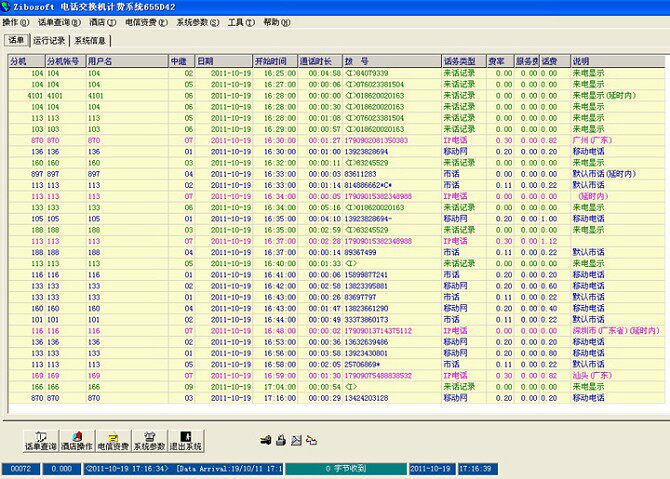Click the Zibosoft title bar app icon
The image size is (670, 479).
(6, 7)
